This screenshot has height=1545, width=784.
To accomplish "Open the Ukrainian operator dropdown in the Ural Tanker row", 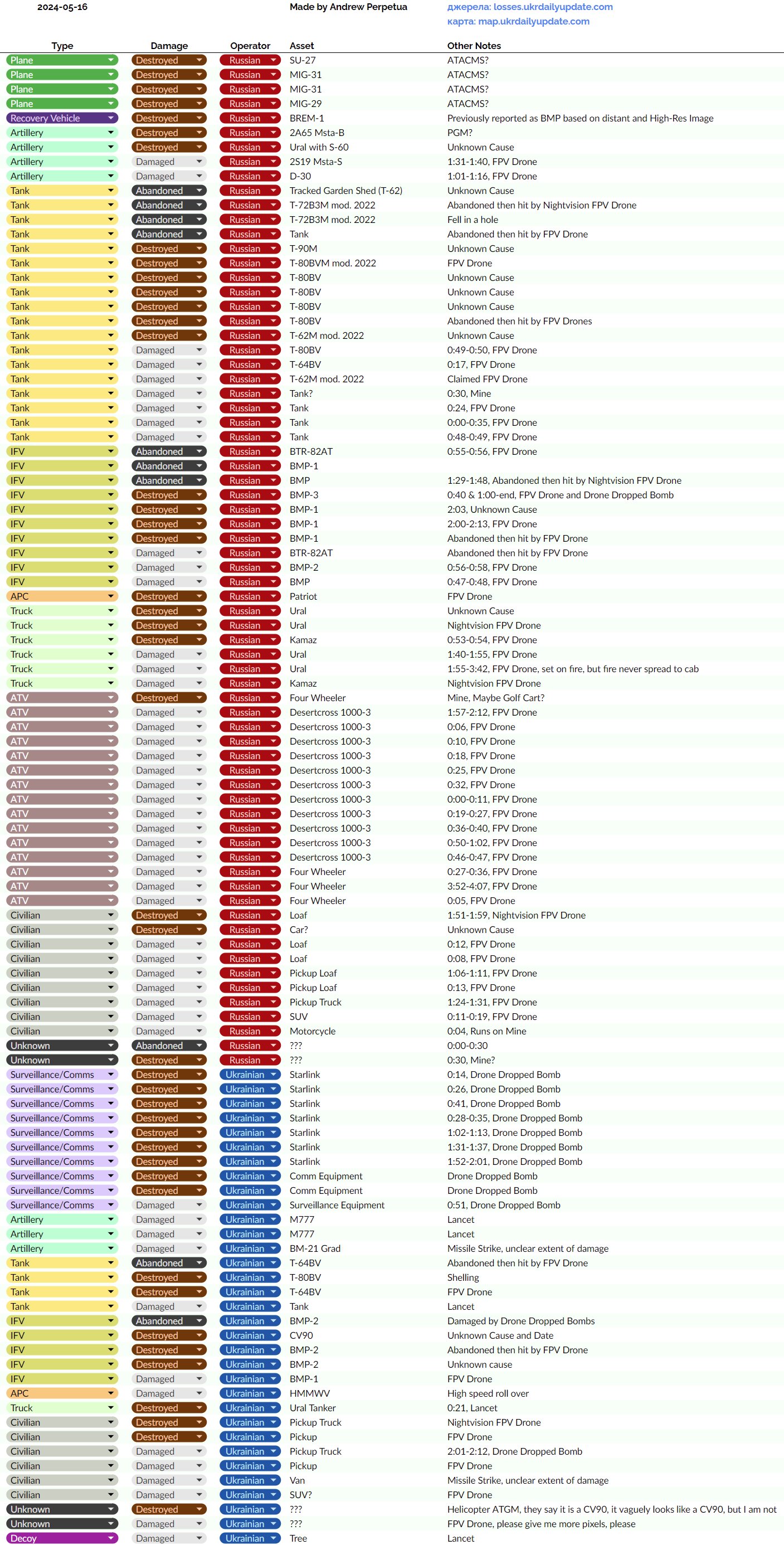I will click(x=250, y=1408).
